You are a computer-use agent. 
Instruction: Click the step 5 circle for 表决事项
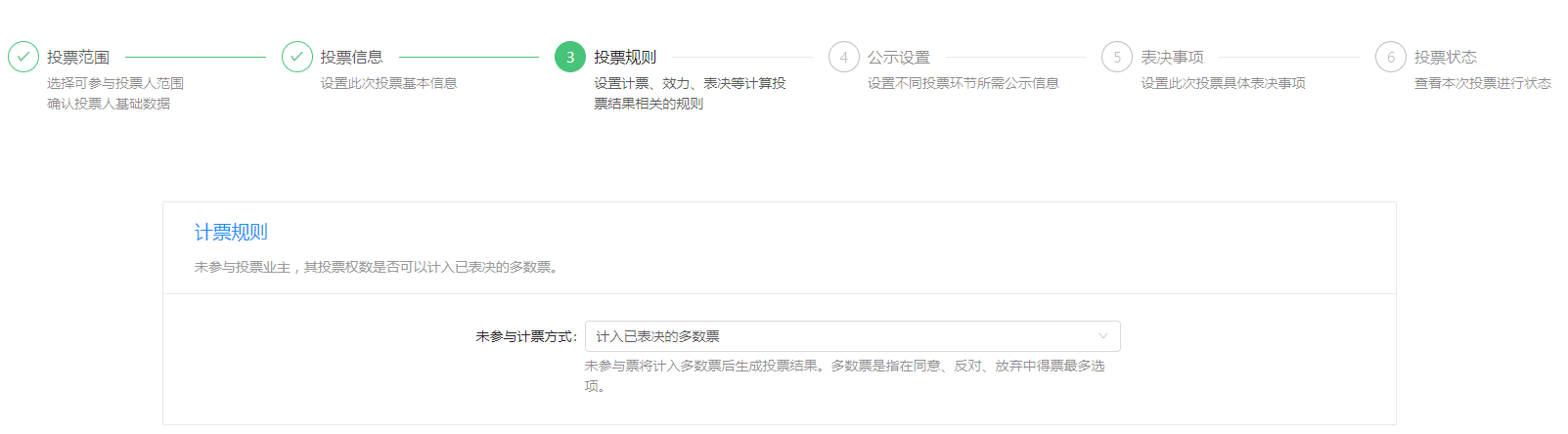coord(1117,57)
